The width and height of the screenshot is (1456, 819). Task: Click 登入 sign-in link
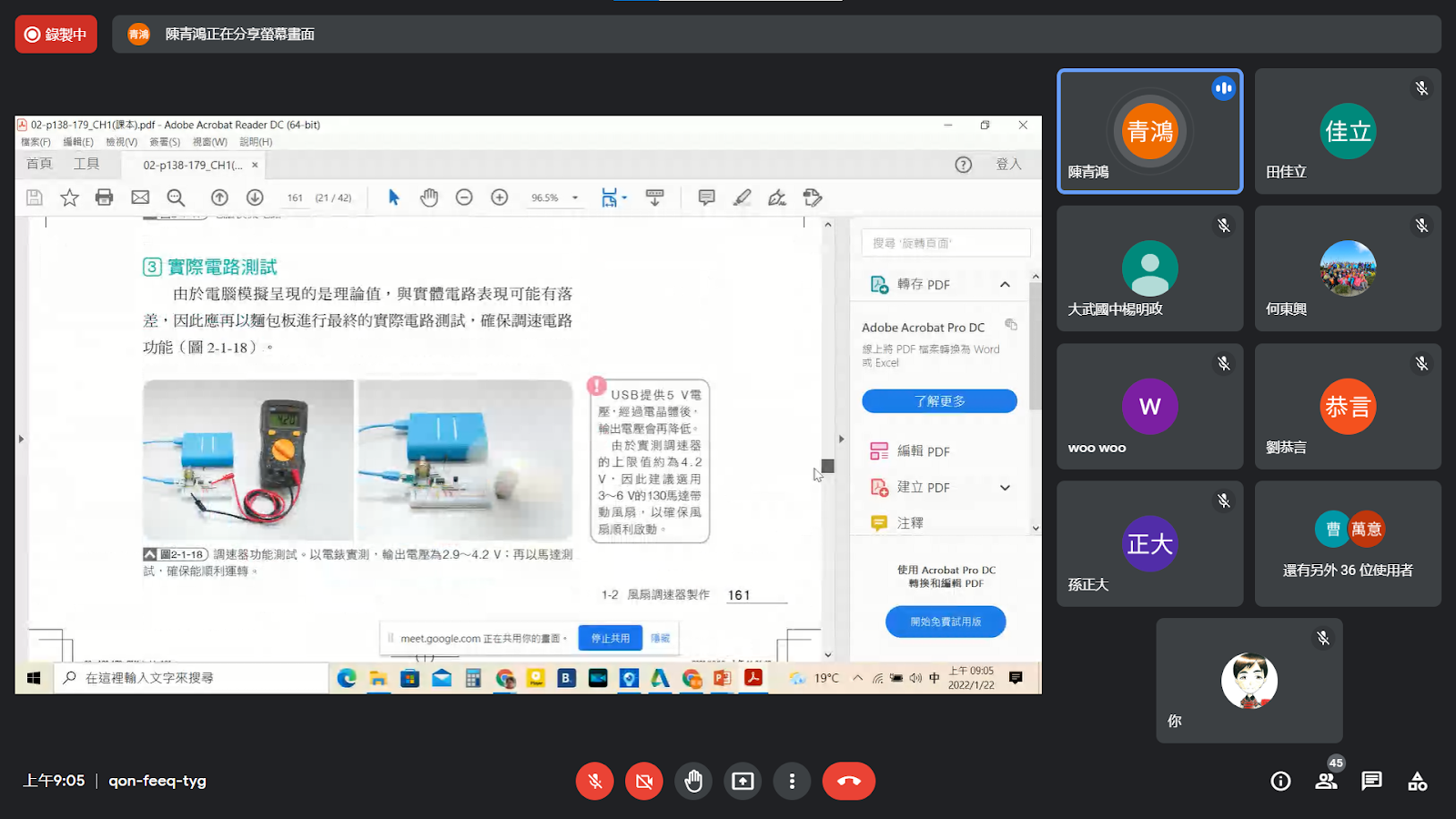(1008, 165)
